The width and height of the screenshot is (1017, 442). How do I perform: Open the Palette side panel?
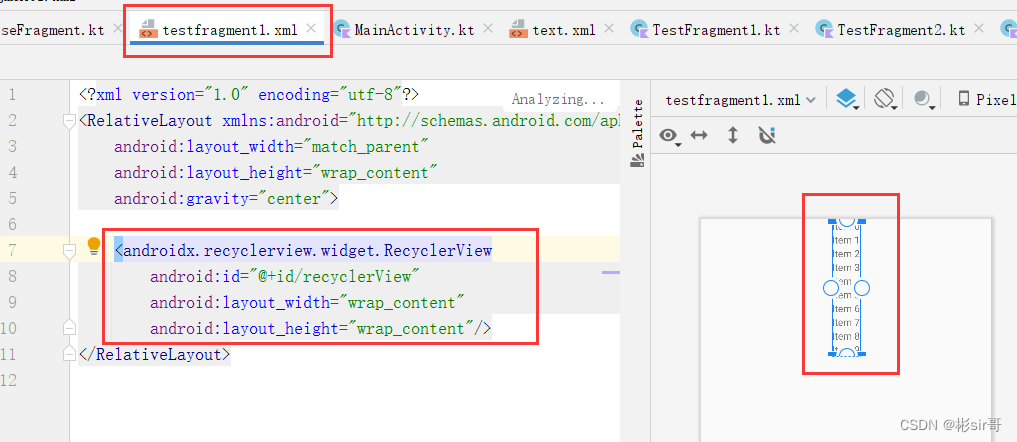638,134
